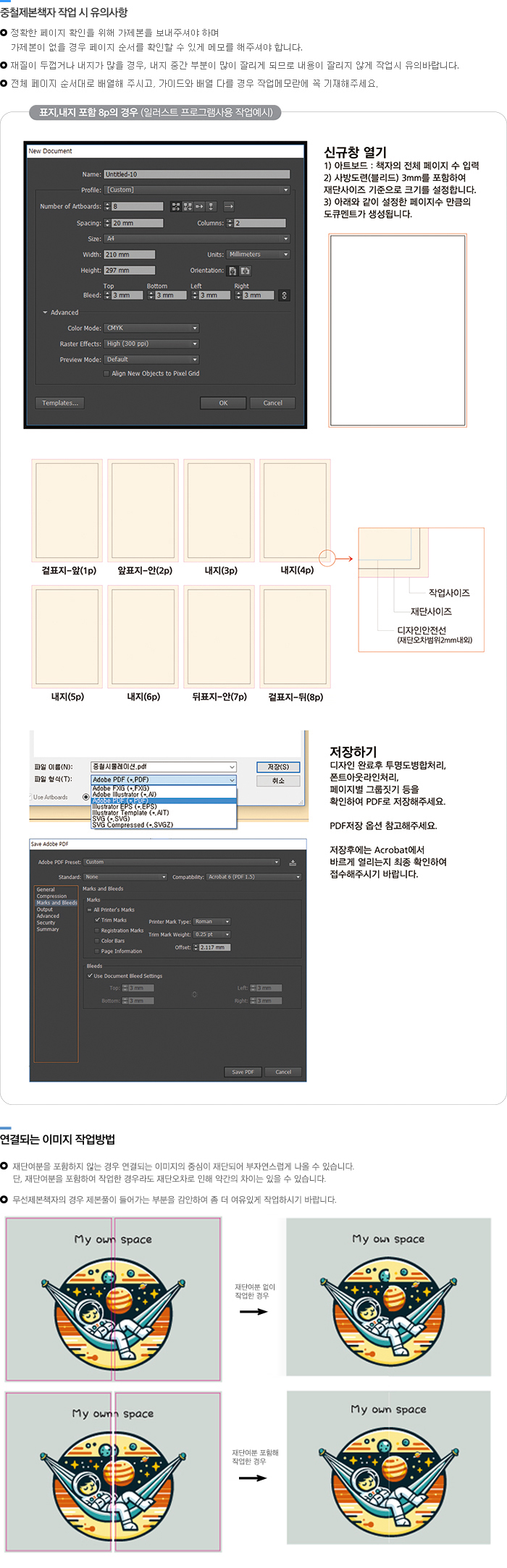Set landscape orientation icon

246,271
